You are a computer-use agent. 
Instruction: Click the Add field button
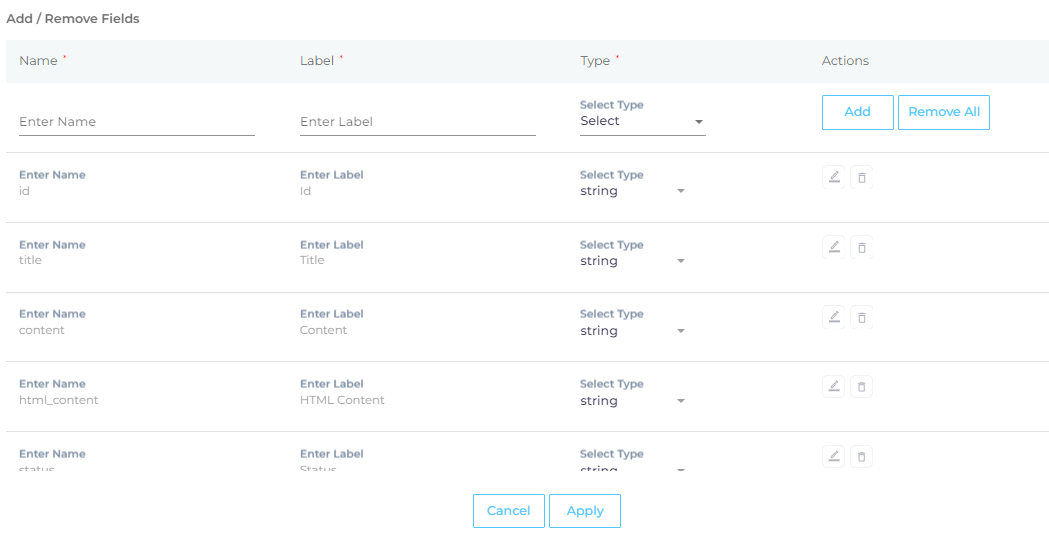[x=857, y=112]
